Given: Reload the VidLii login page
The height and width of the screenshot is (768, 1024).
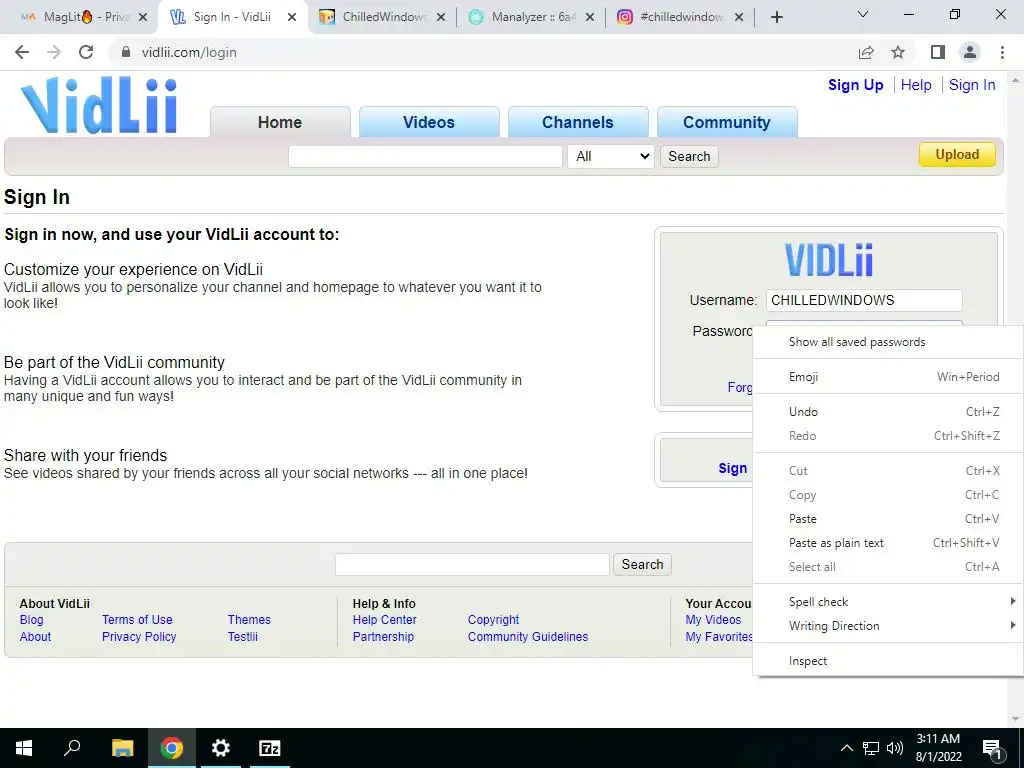Looking at the screenshot, I should tap(86, 52).
